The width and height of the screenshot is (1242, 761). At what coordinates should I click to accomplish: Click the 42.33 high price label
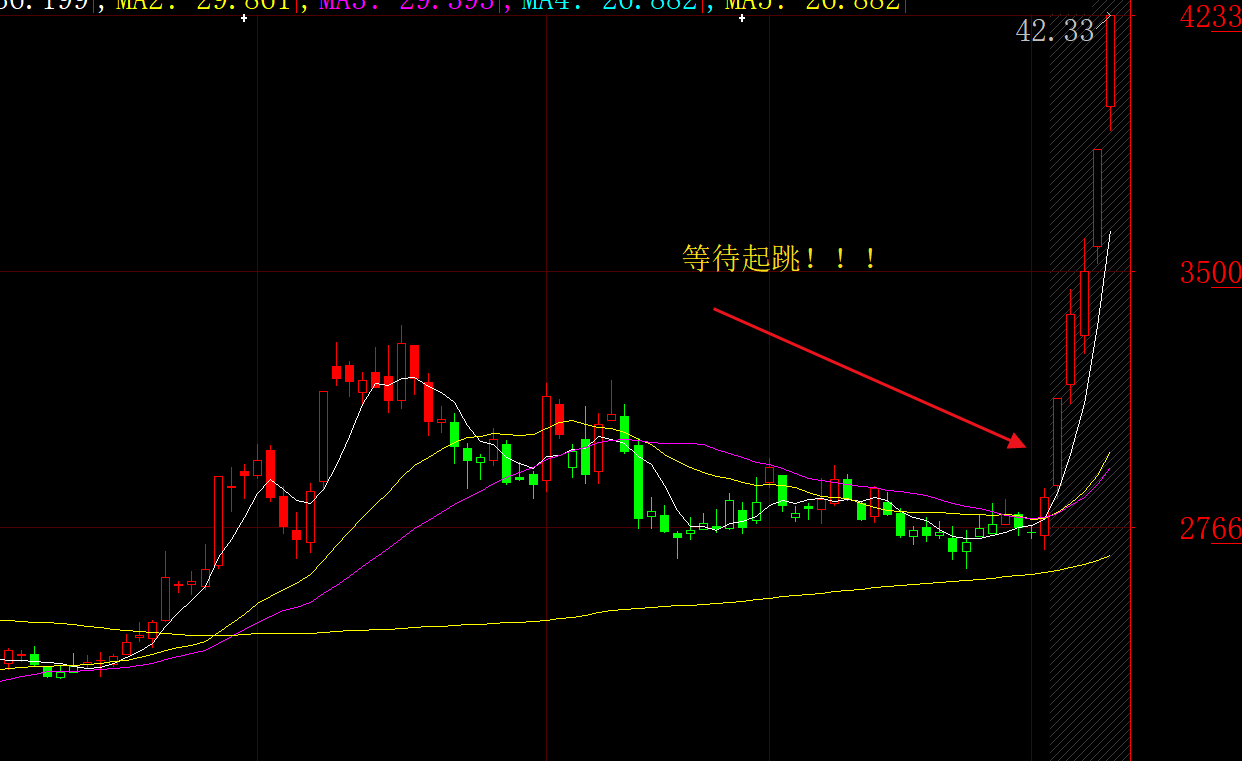(x=1055, y=31)
